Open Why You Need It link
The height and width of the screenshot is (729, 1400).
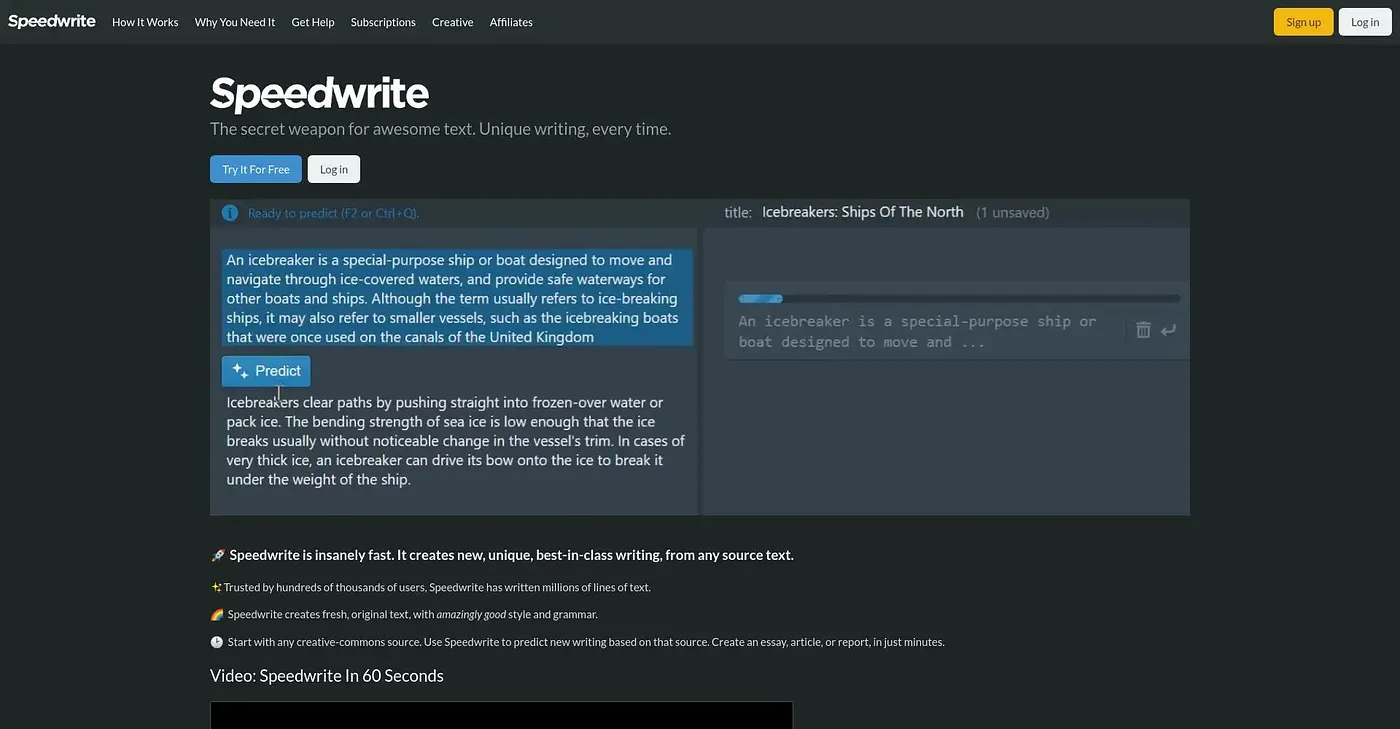click(235, 22)
